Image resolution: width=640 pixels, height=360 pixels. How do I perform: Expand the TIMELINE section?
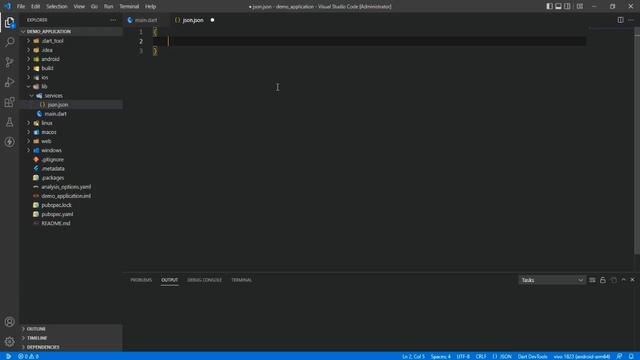(71, 338)
